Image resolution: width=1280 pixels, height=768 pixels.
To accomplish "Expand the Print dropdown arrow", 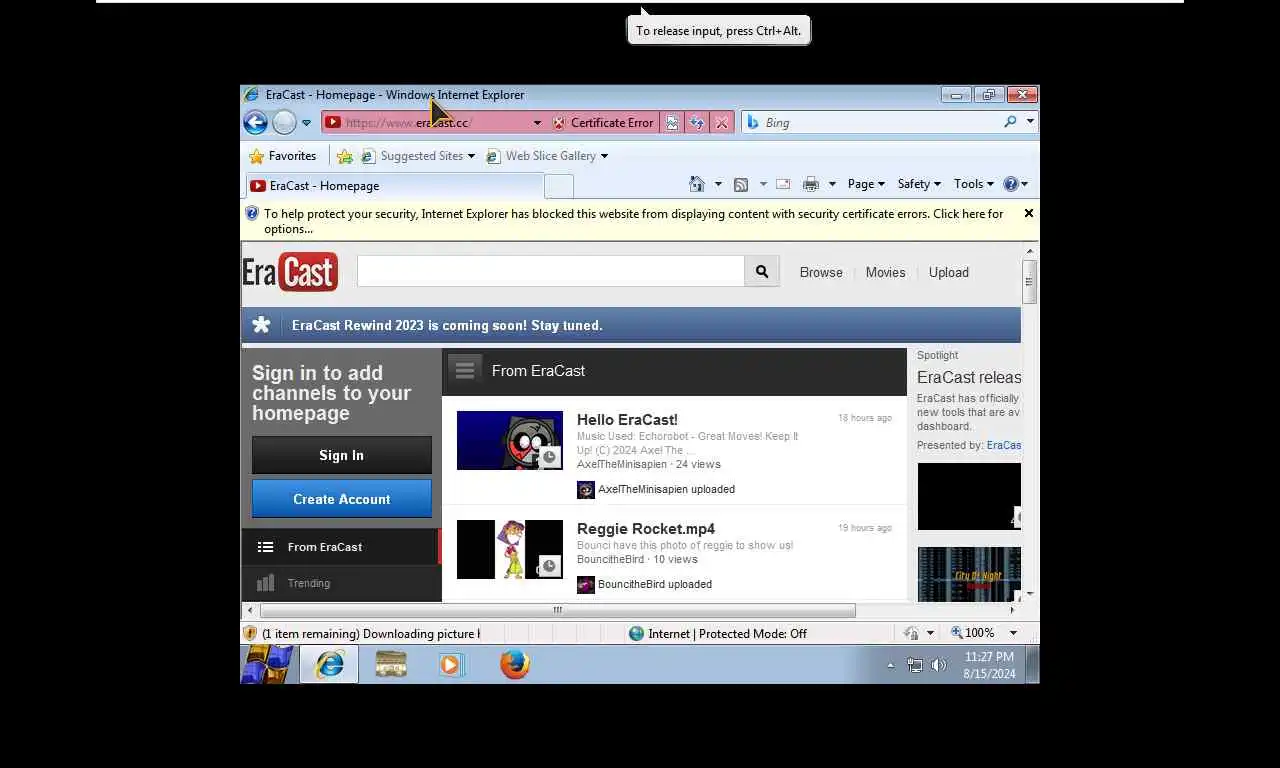I will point(831,184).
